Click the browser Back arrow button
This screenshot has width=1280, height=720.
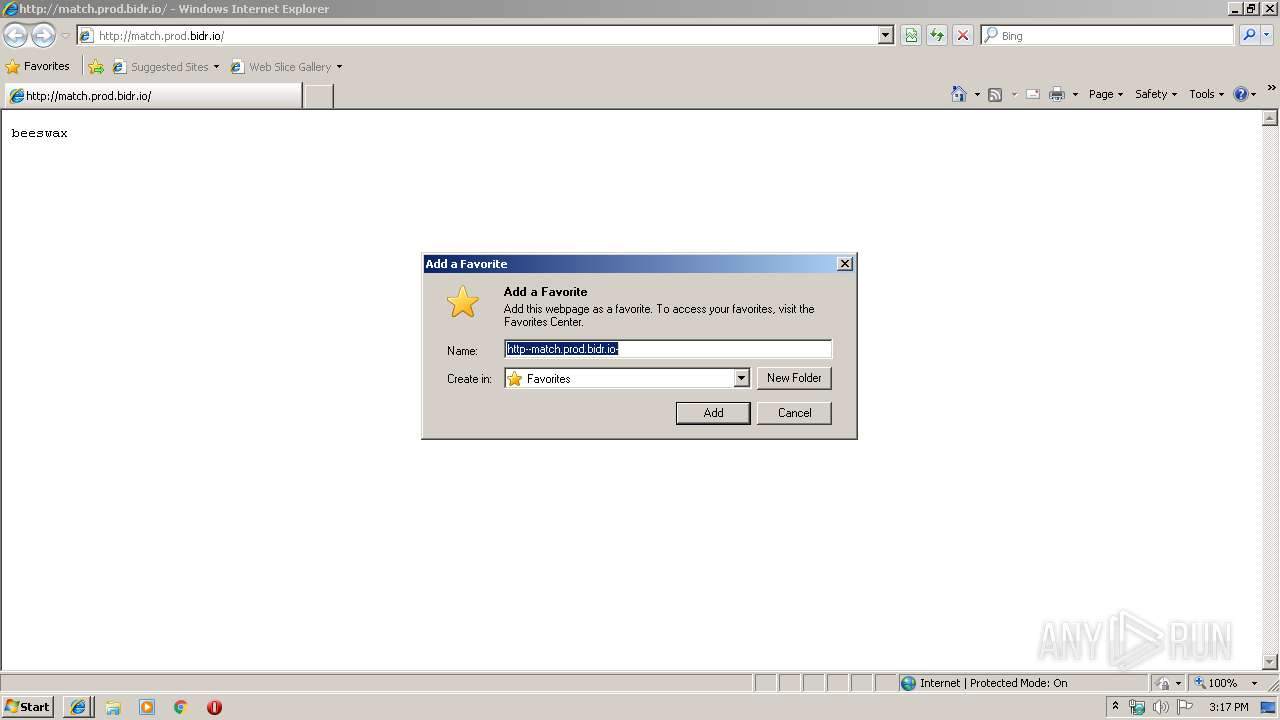click(x=16, y=36)
